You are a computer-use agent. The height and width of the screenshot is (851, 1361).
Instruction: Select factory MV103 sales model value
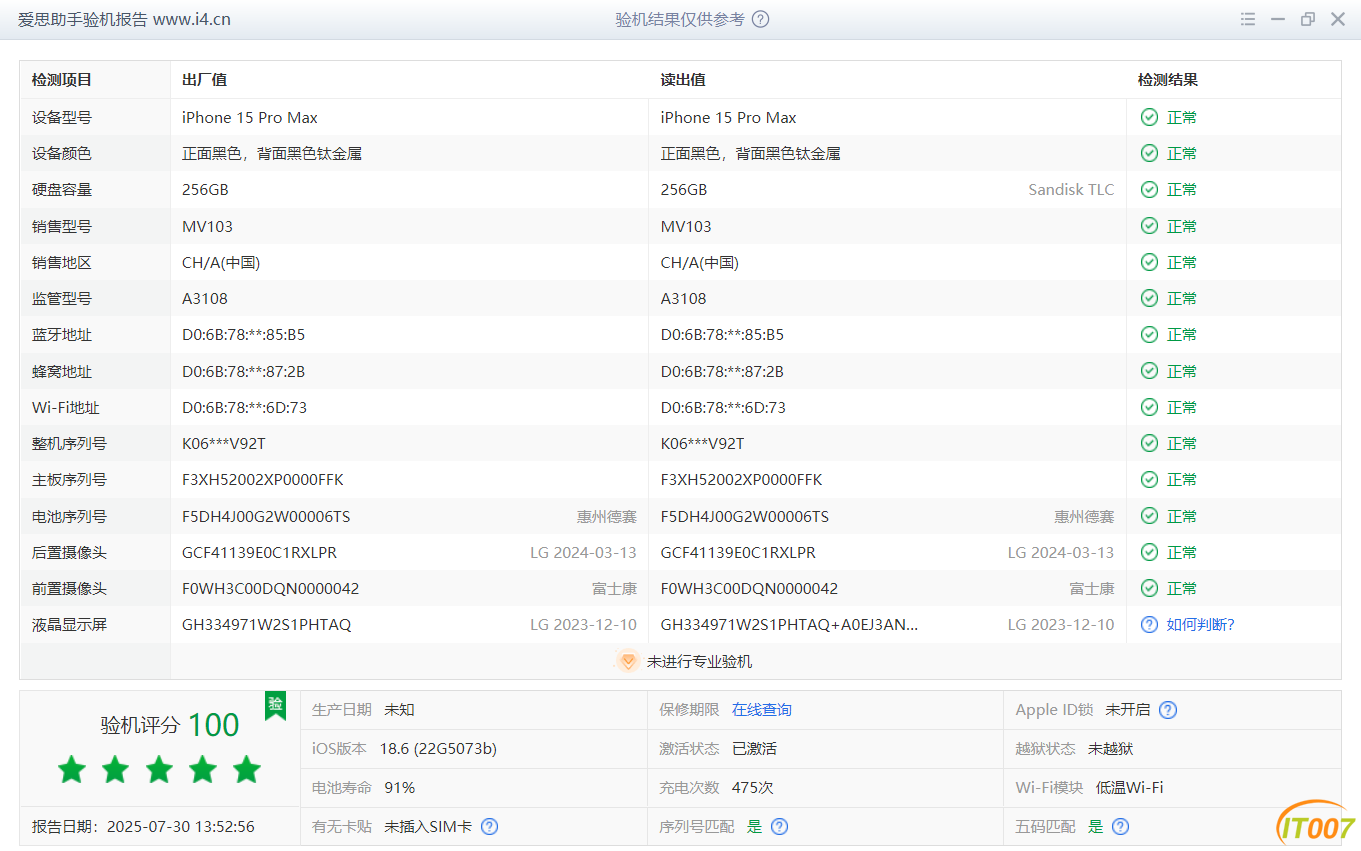tap(207, 226)
